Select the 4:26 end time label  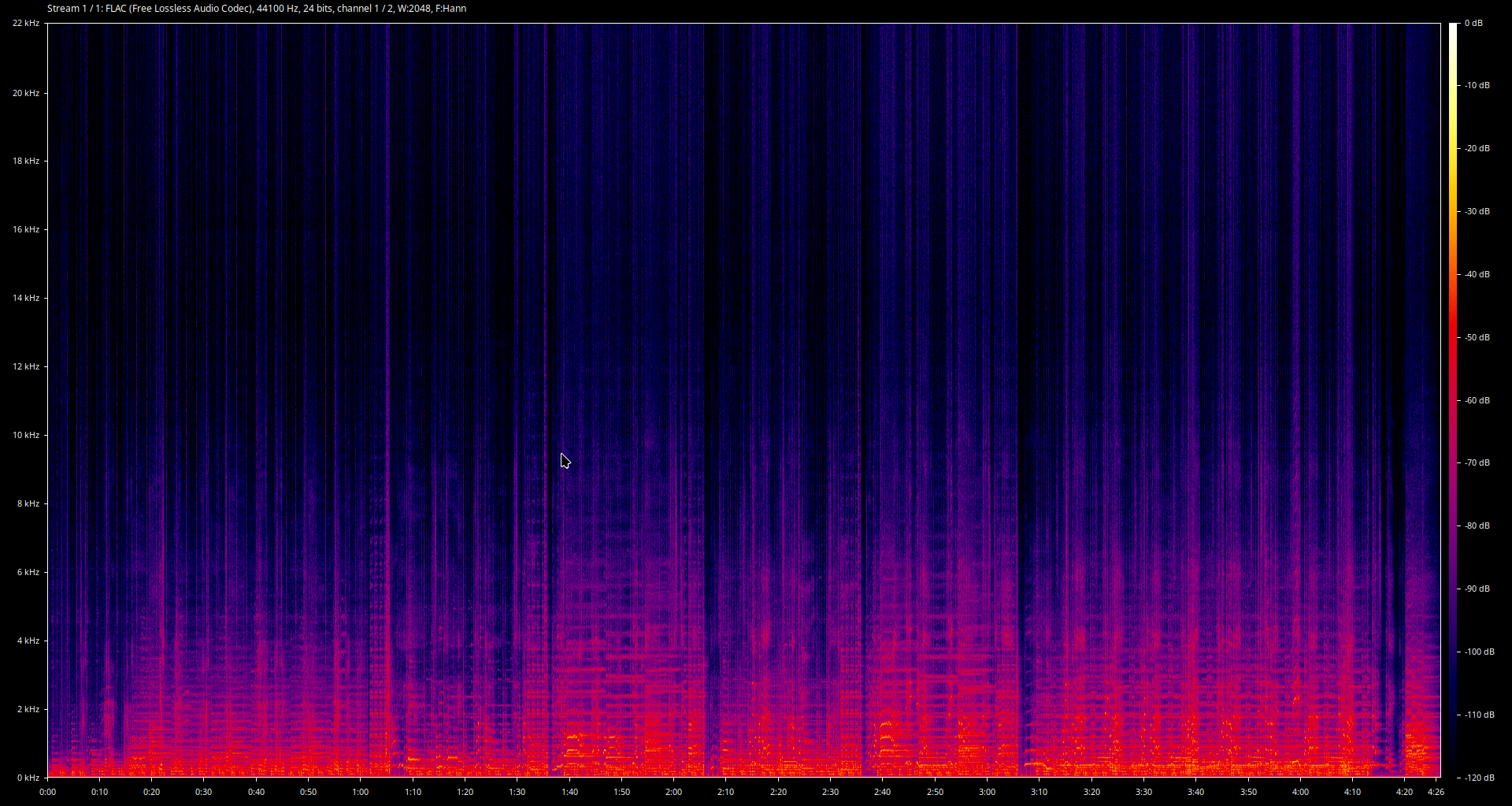coord(1436,792)
